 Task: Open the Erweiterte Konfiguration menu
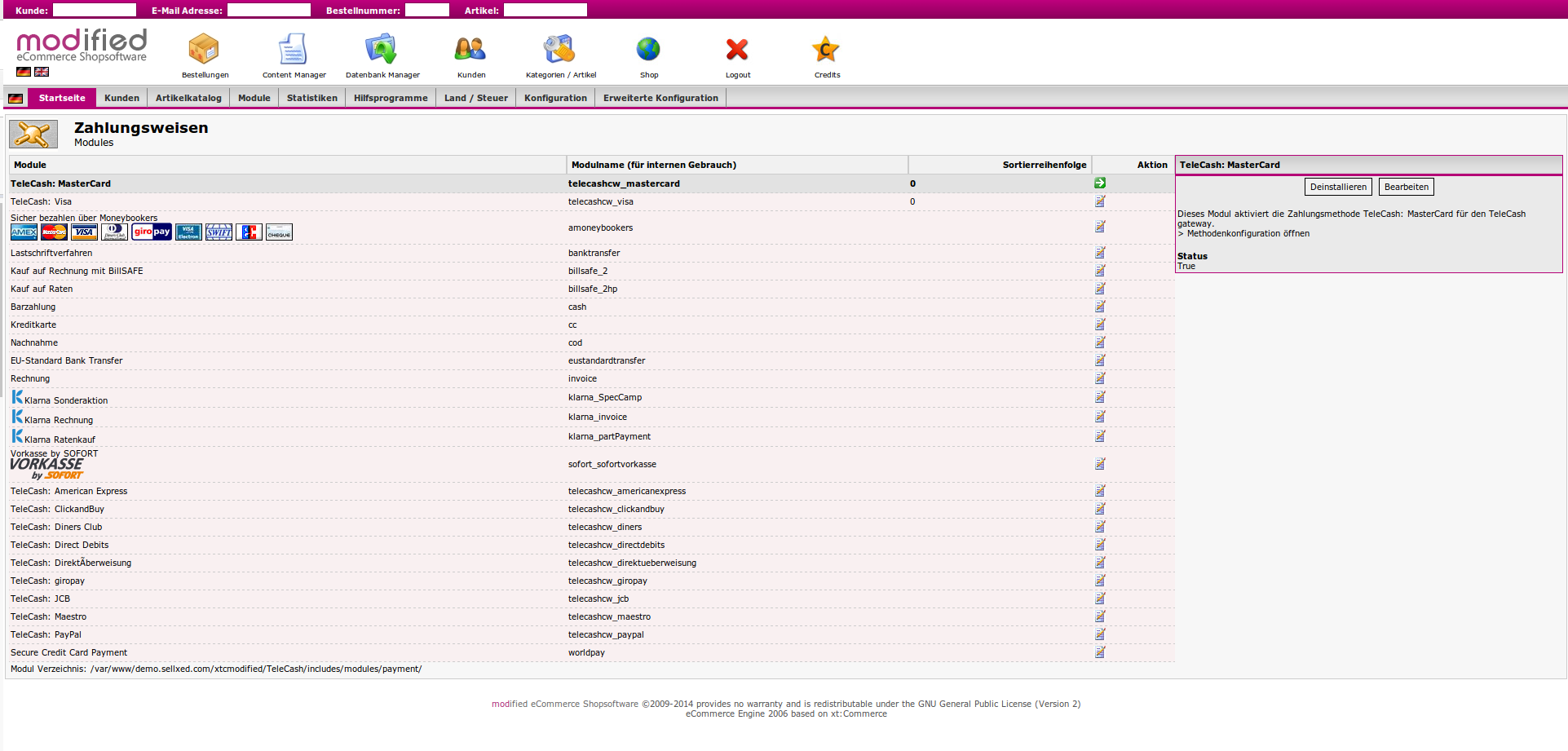tap(660, 98)
